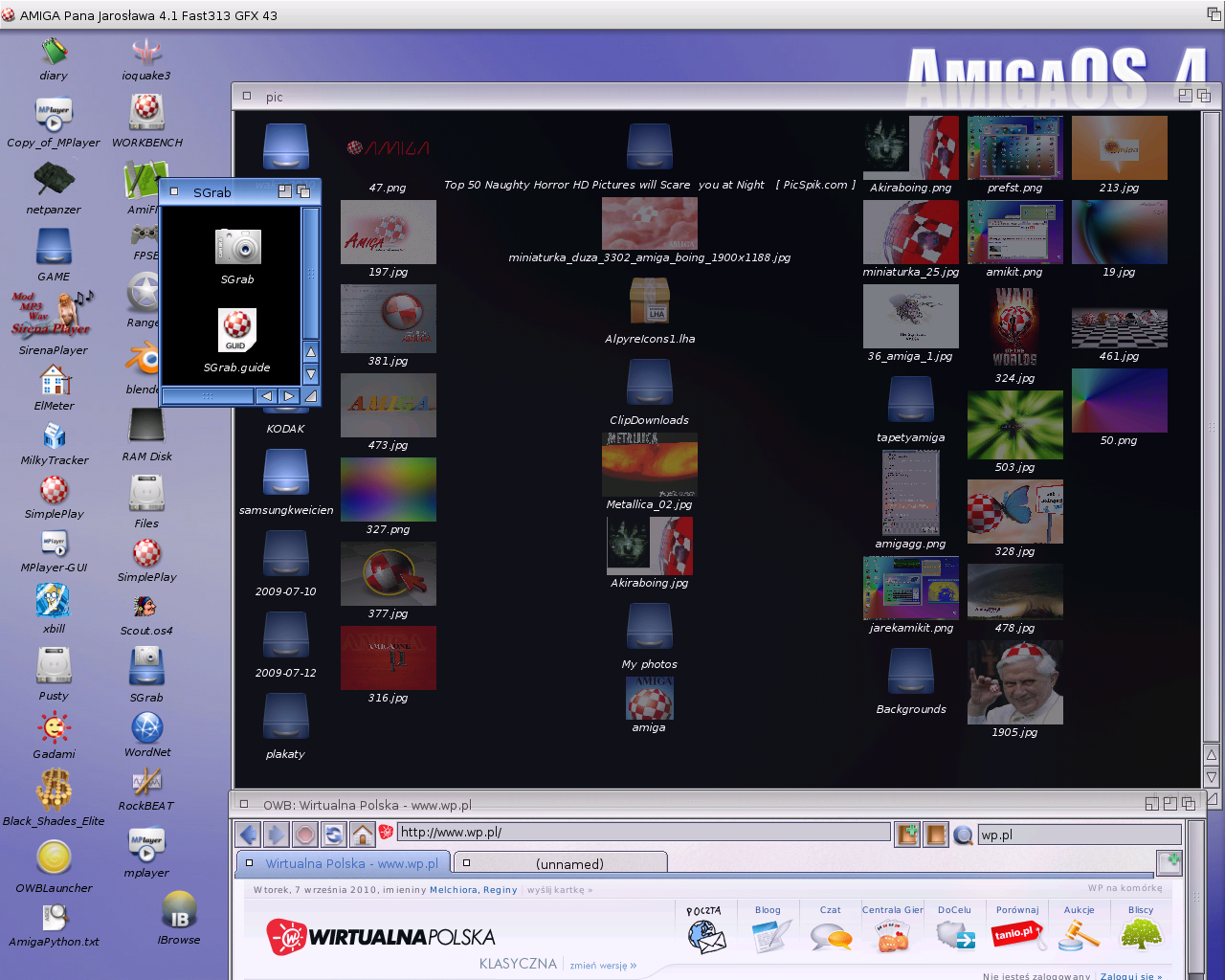Launch Gadami from the desktop
This screenshot has width=1225, height=980.
(54, 728)
